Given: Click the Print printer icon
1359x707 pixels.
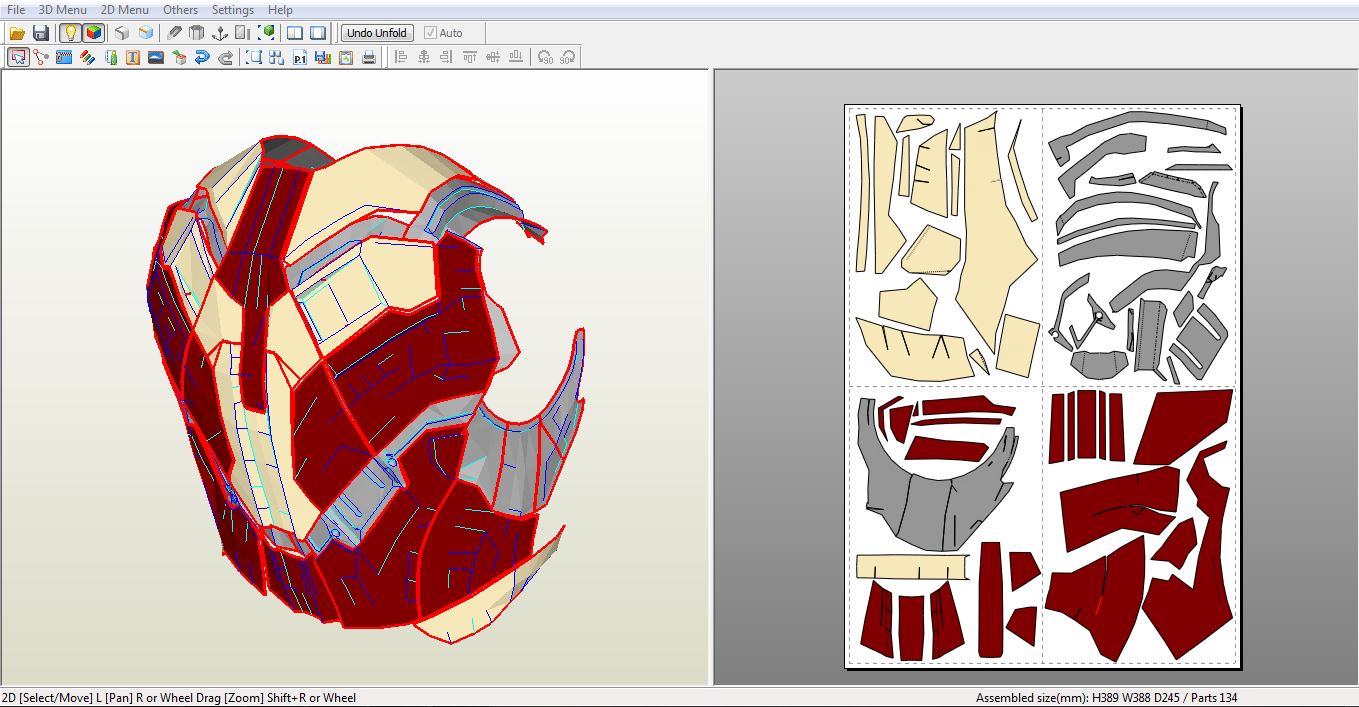Looking at the screenshot, I should coord(369,57).
